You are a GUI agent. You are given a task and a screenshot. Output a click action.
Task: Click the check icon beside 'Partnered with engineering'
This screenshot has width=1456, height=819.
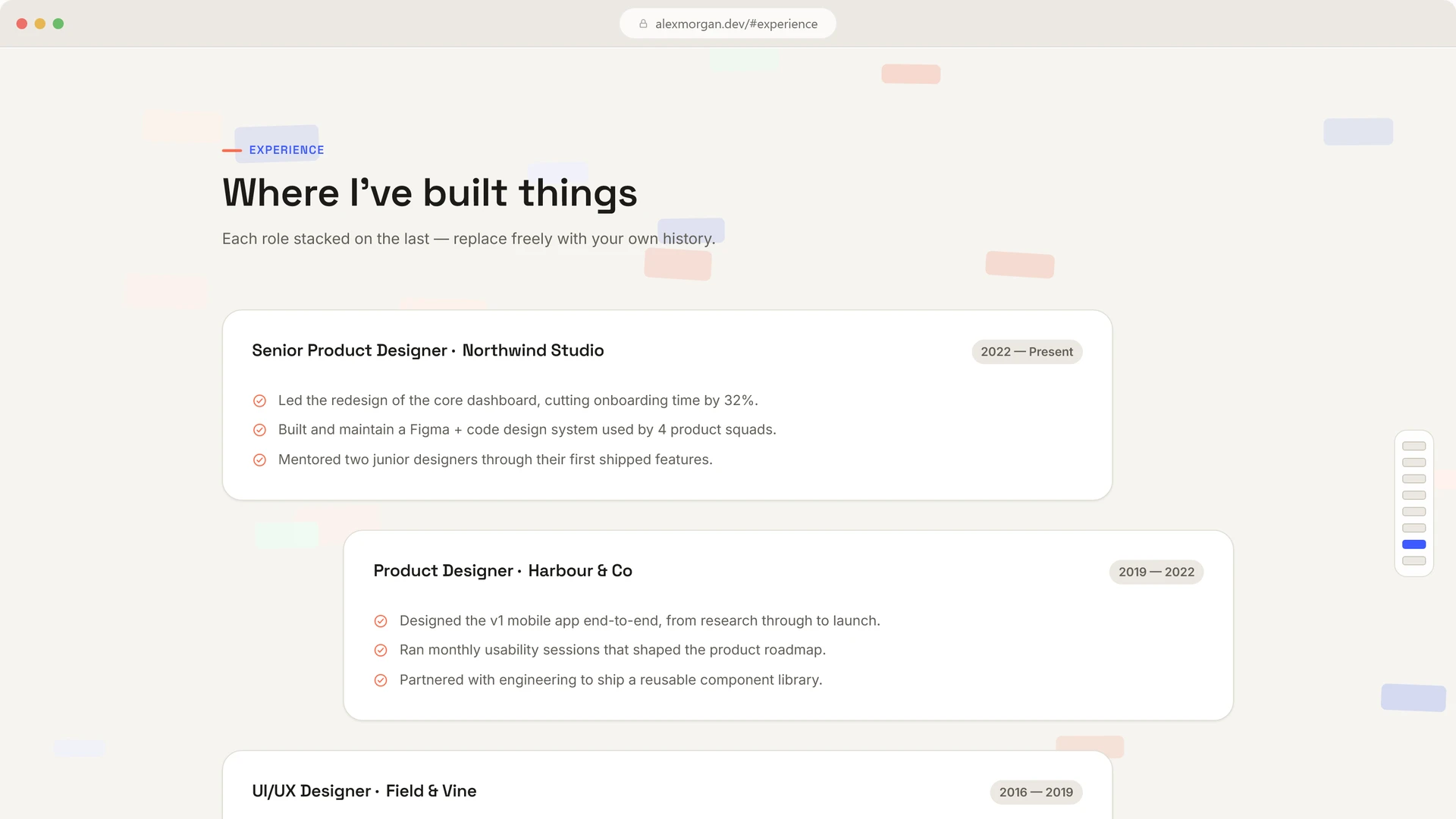[381, 680]
